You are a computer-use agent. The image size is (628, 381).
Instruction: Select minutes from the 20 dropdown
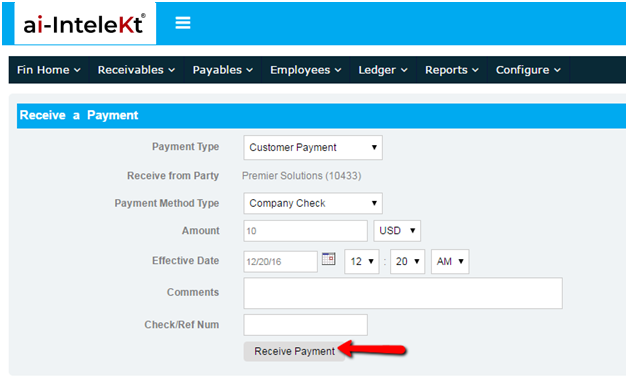point(407,262)
